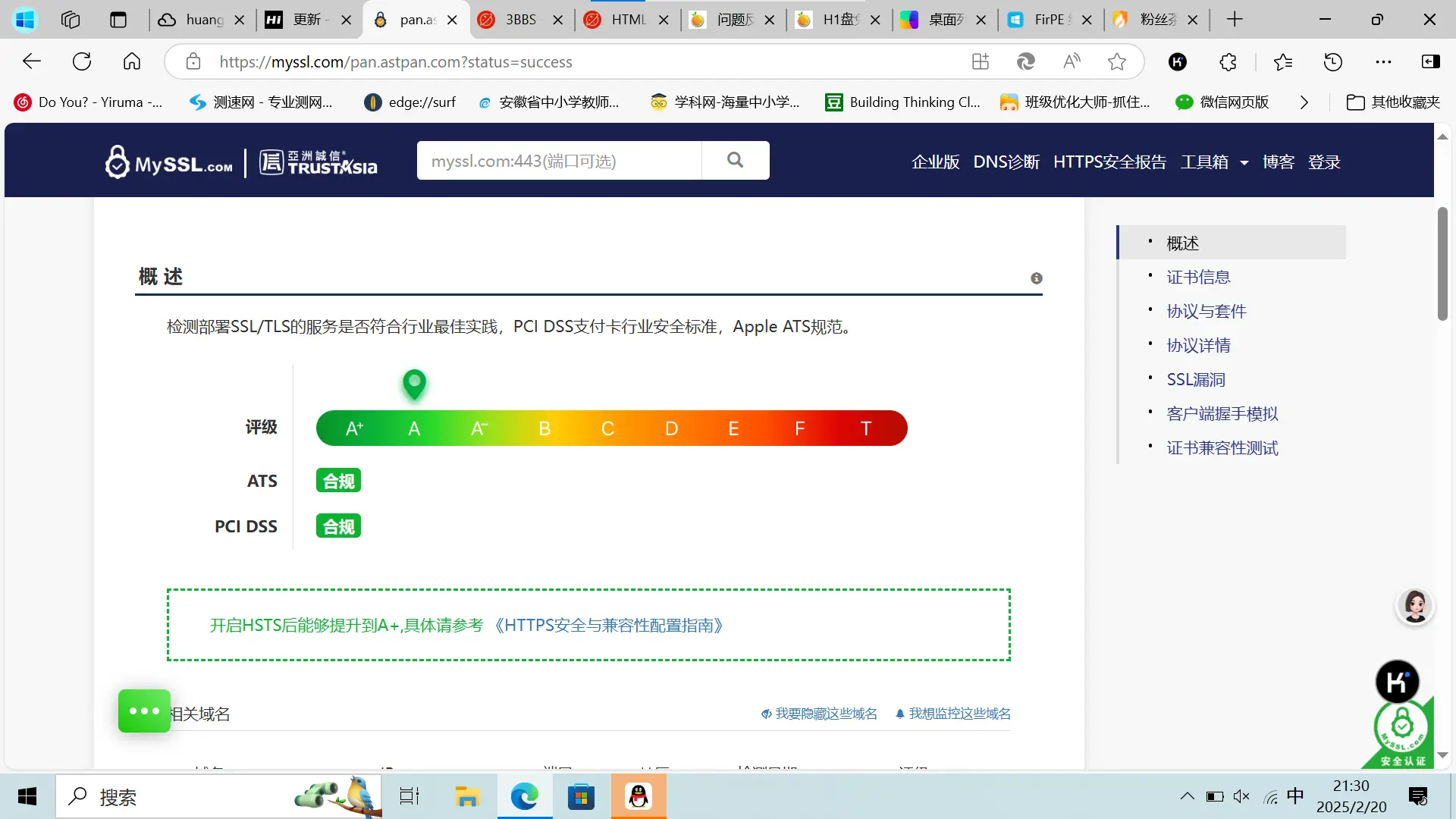Image resolution: width=1456 pixels, height=819 pixels.
Task: Click the MySSL.com logo
Action: [x=168, y=161]
